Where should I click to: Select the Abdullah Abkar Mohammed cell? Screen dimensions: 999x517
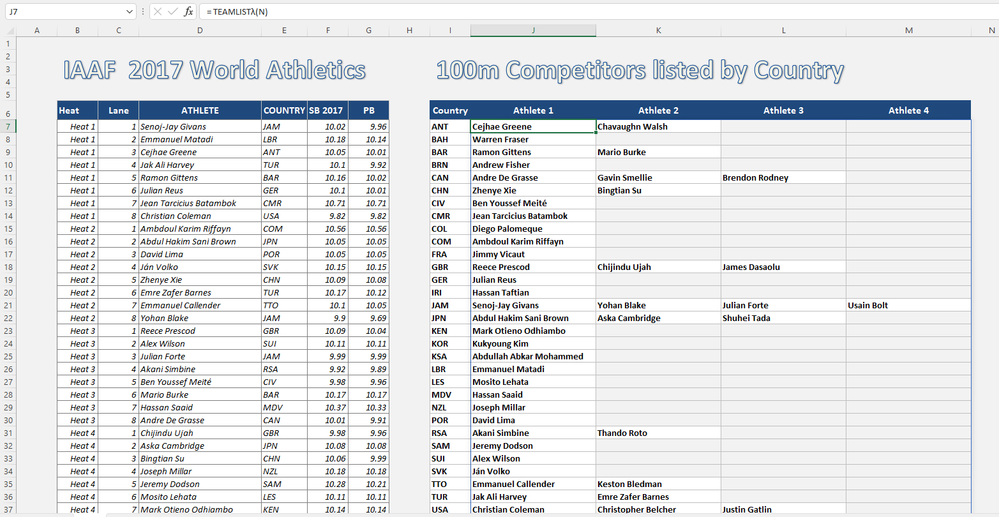point(533,356)
